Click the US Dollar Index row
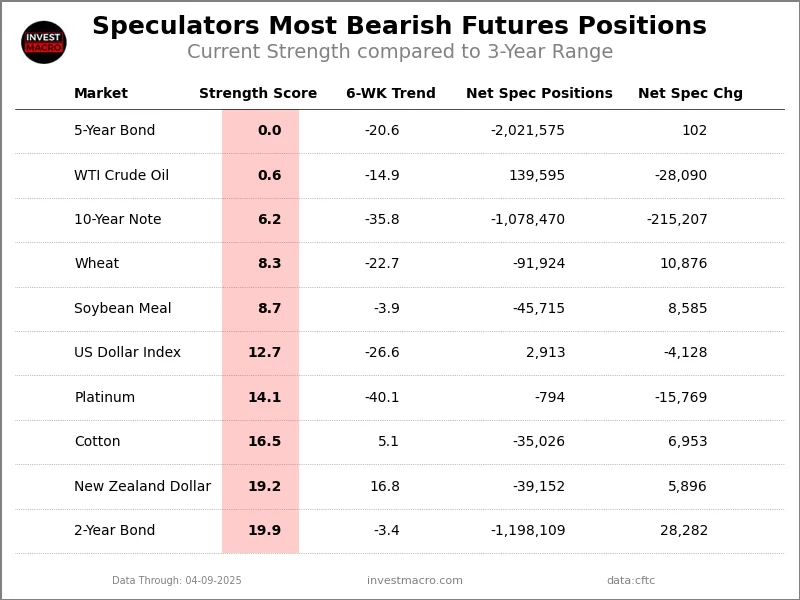This screenshot has width=800, height=600. (x=128, y=353)
